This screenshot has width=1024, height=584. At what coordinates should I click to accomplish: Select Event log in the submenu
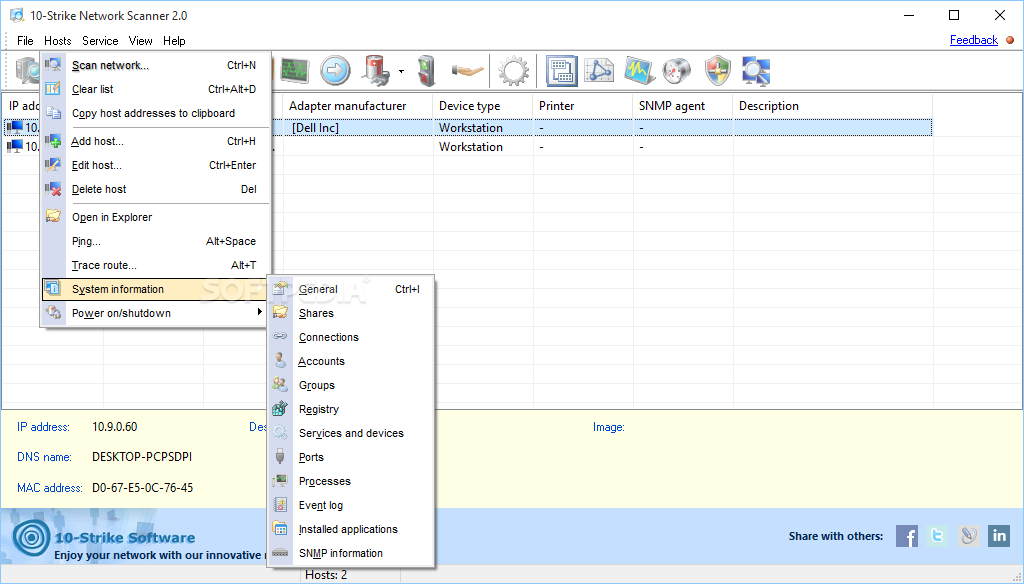(351, 506)
